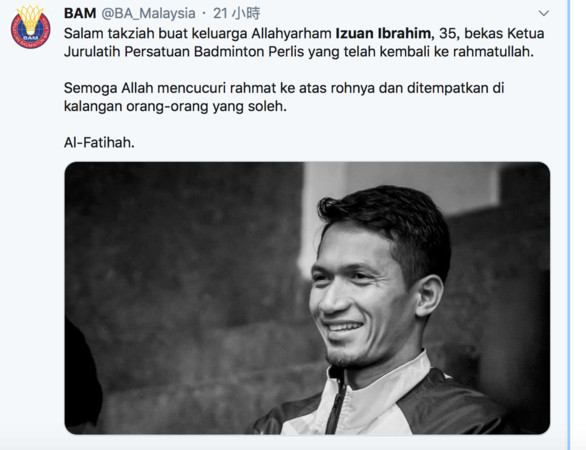Click the yellow shuttlecock in the BAM logo

30,19
